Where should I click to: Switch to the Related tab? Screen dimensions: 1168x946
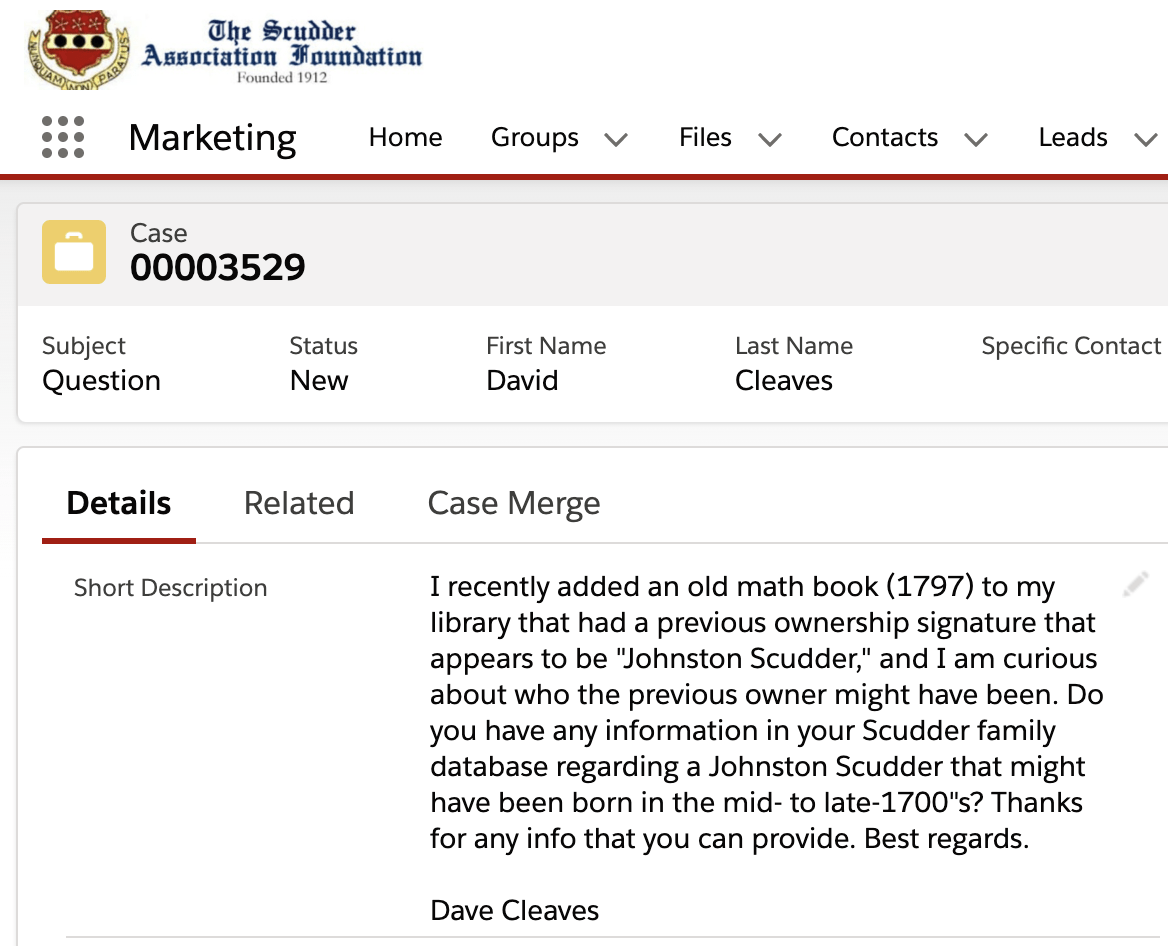click(x=299, y=503)
